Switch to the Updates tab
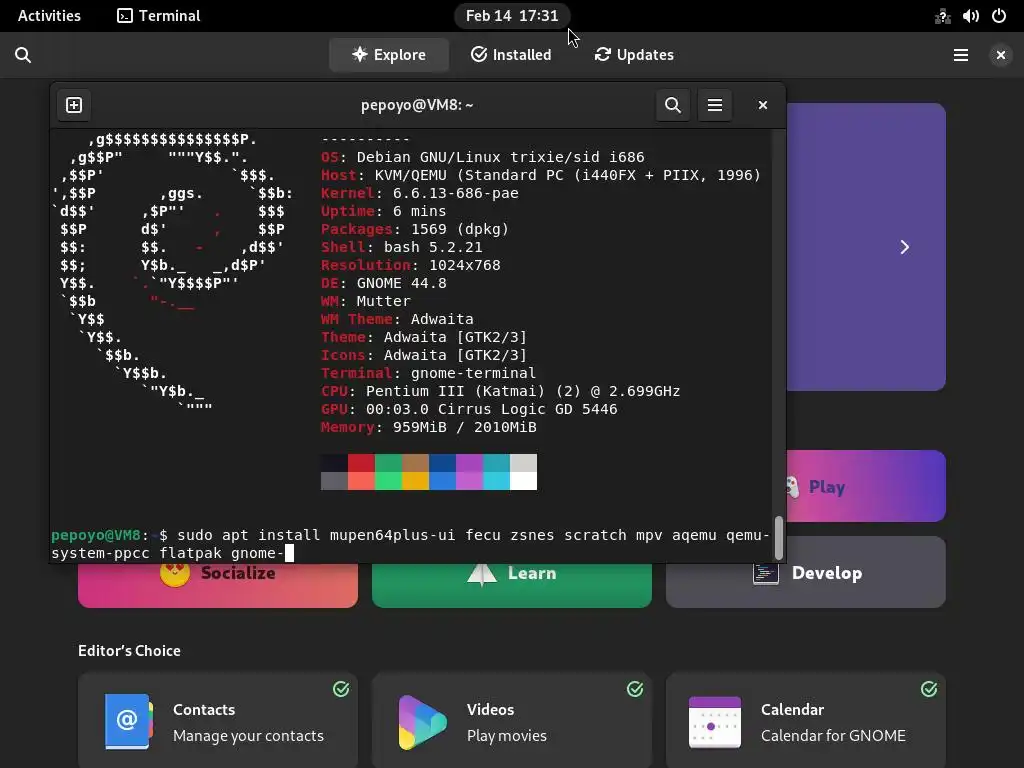1024x768 pixels. point(634,55)
